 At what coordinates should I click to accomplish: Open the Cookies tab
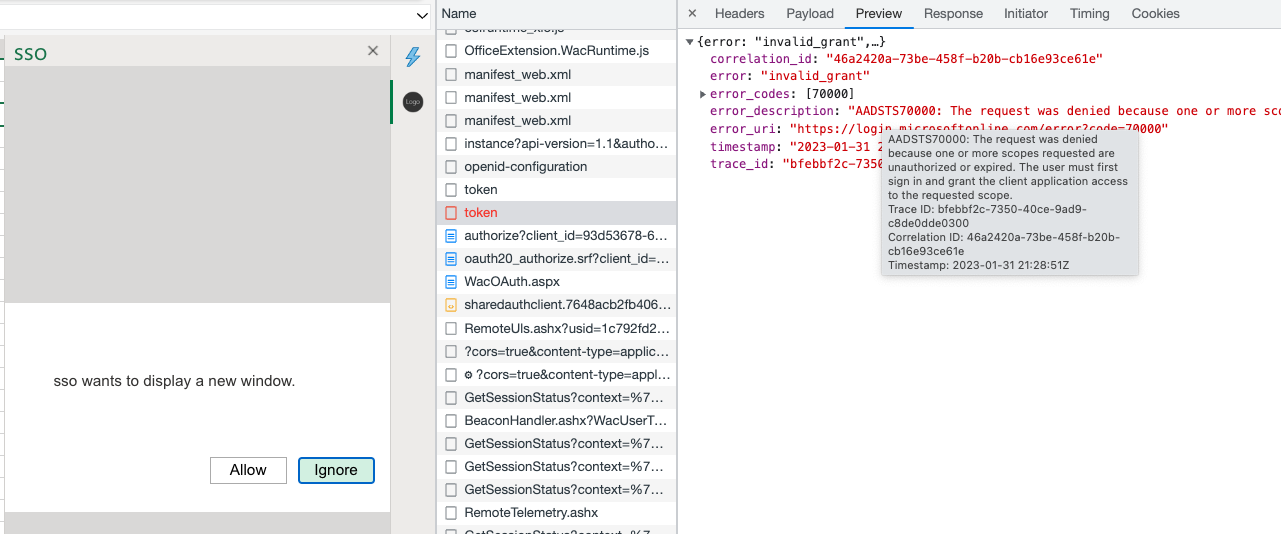[x=1155, y=14]
